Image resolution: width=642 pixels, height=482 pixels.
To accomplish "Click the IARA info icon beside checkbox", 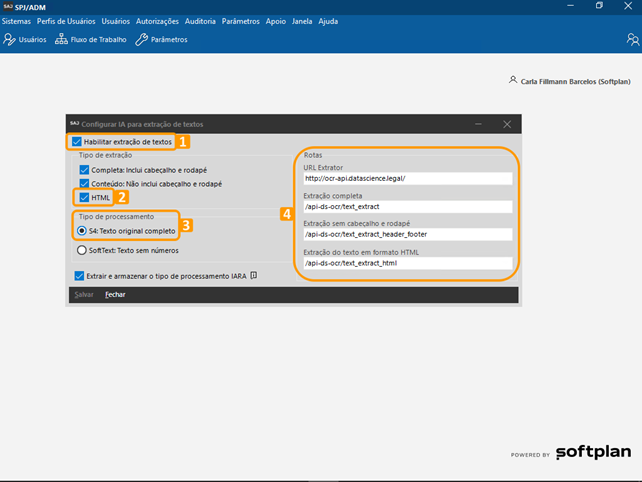I will (x=254, y=275).
